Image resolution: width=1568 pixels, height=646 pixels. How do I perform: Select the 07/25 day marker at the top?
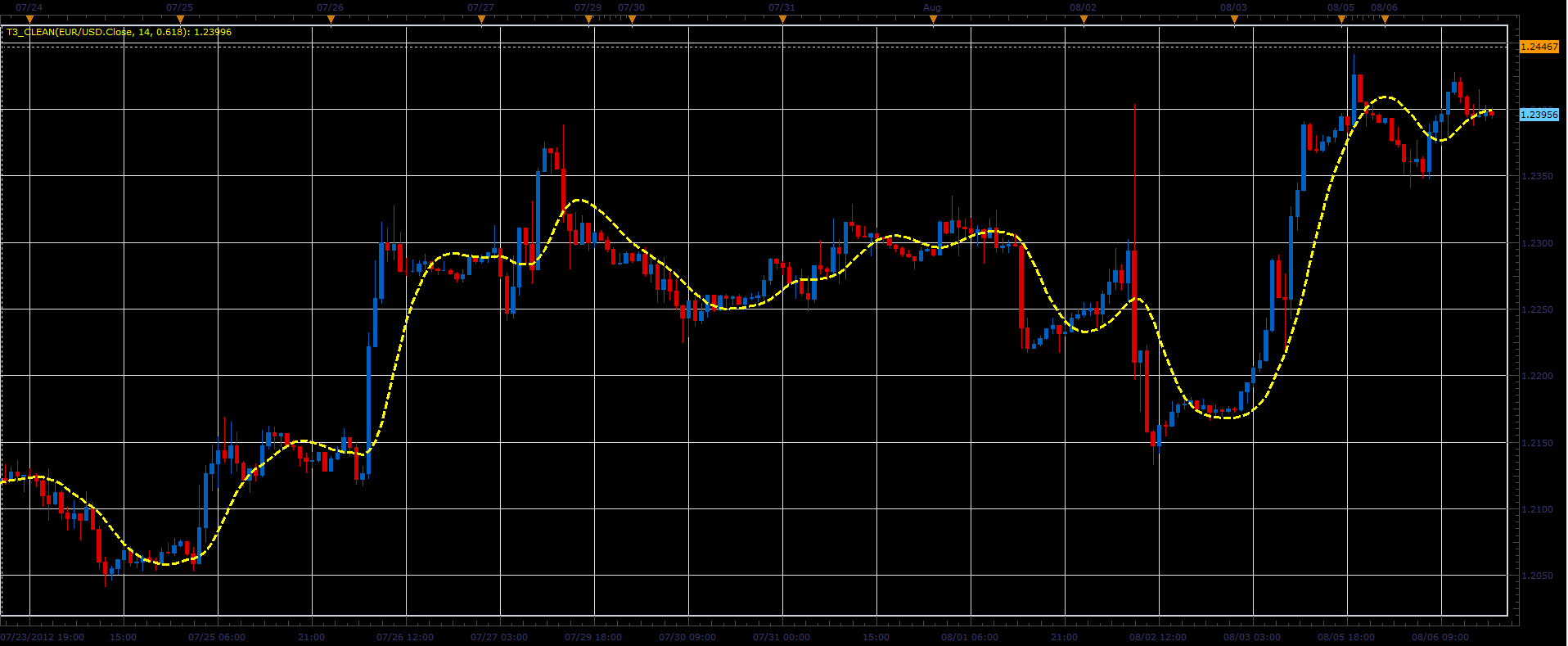(179, 7)
